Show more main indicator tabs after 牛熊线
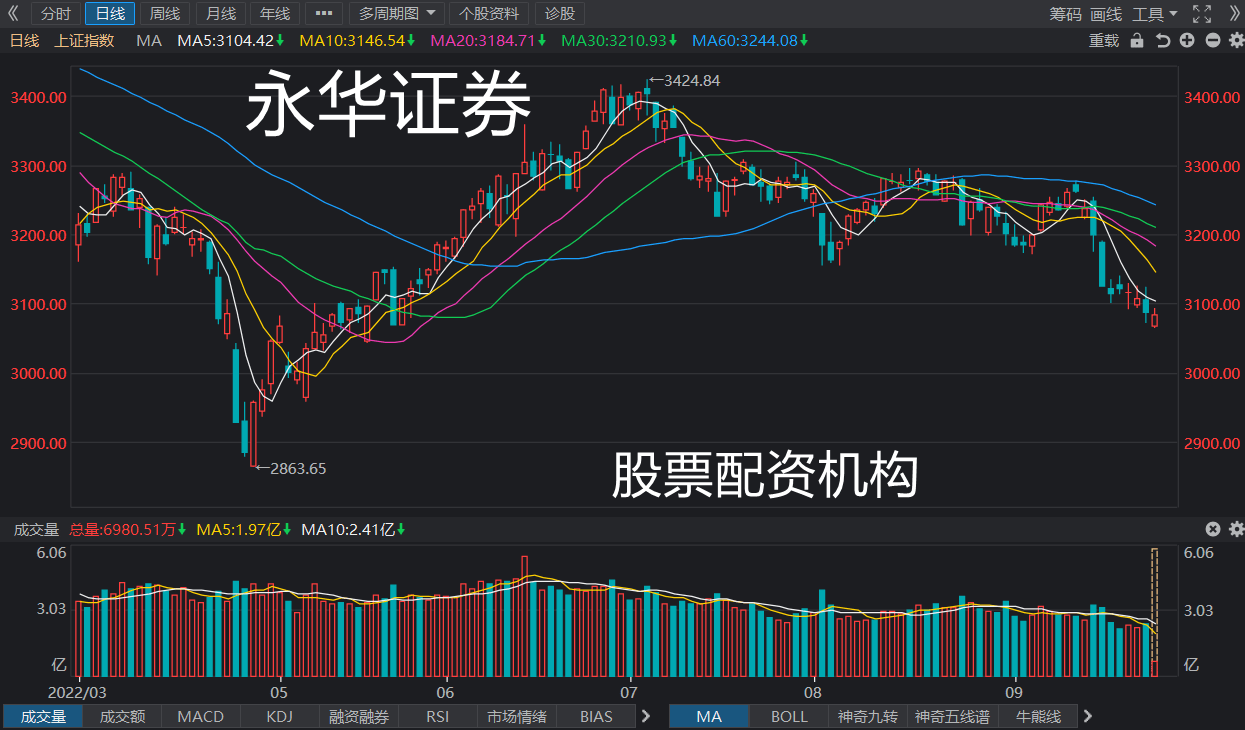This screenshot has width=1245, height=730. pyautogui.click(x=1088, y=716)
